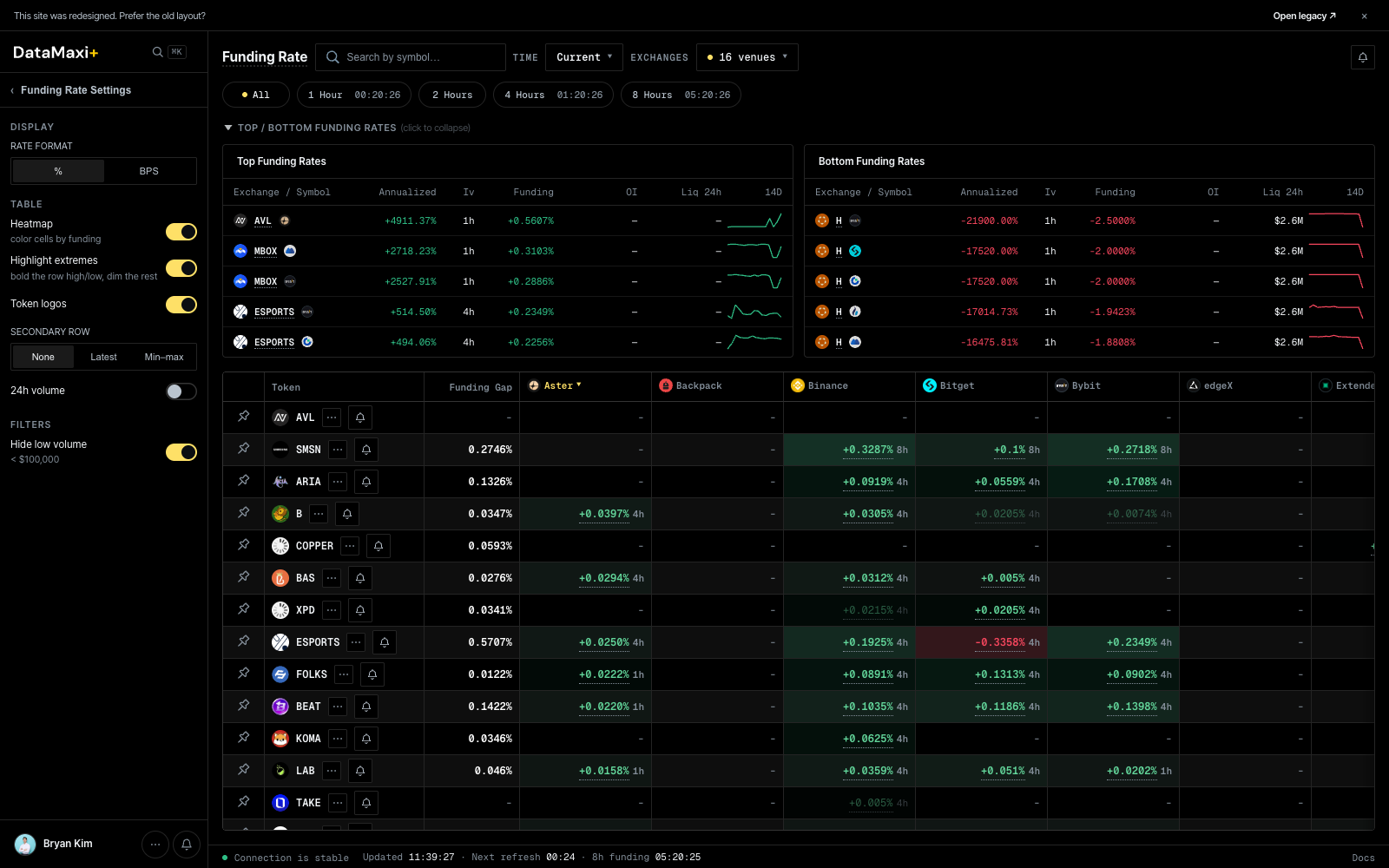Select the 4 Hours interval tab

point(554,95)
